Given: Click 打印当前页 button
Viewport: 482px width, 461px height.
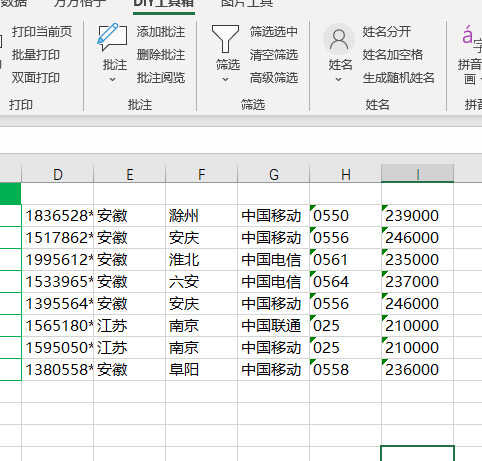Looking at the screenshot, I should click(42, 32).
